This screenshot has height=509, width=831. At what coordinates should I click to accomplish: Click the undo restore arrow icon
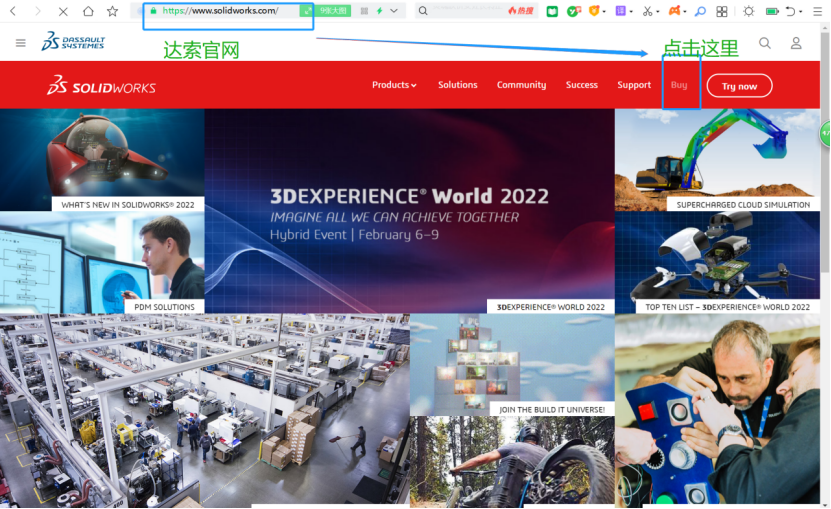790,11
